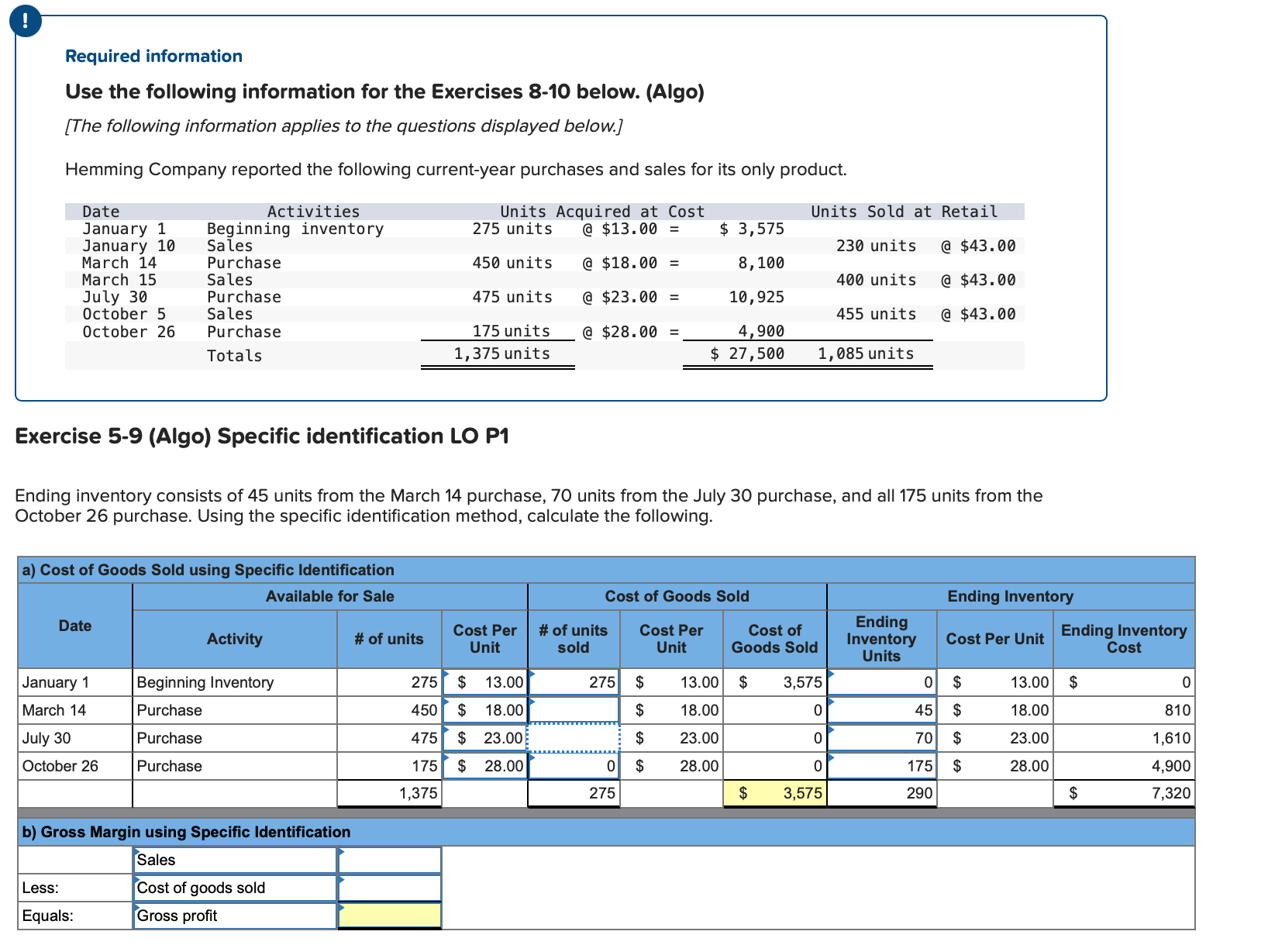Select the Cost of goods sold amount field

(390, 888)
